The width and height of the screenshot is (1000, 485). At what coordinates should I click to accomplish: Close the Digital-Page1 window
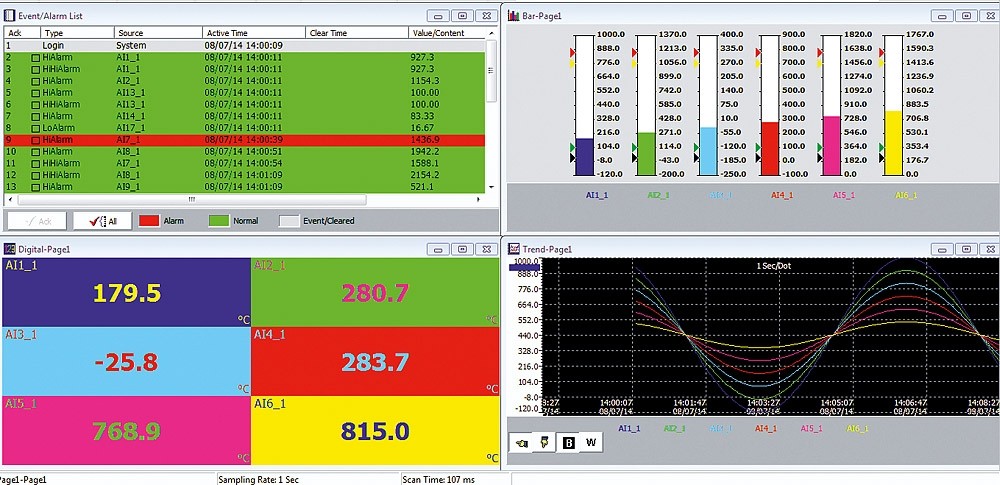pyautogui.click(x=487, y=249)
